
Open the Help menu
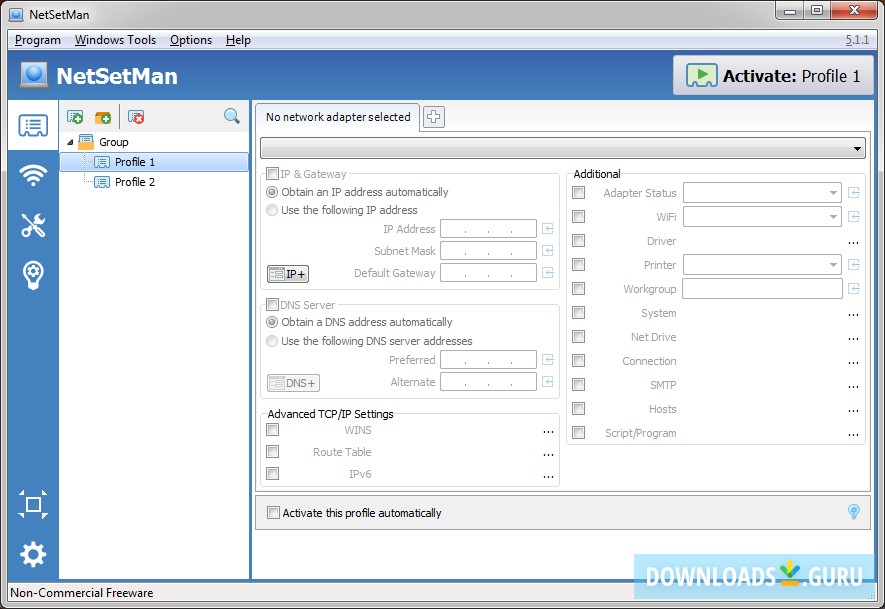[x=238, y=40]
